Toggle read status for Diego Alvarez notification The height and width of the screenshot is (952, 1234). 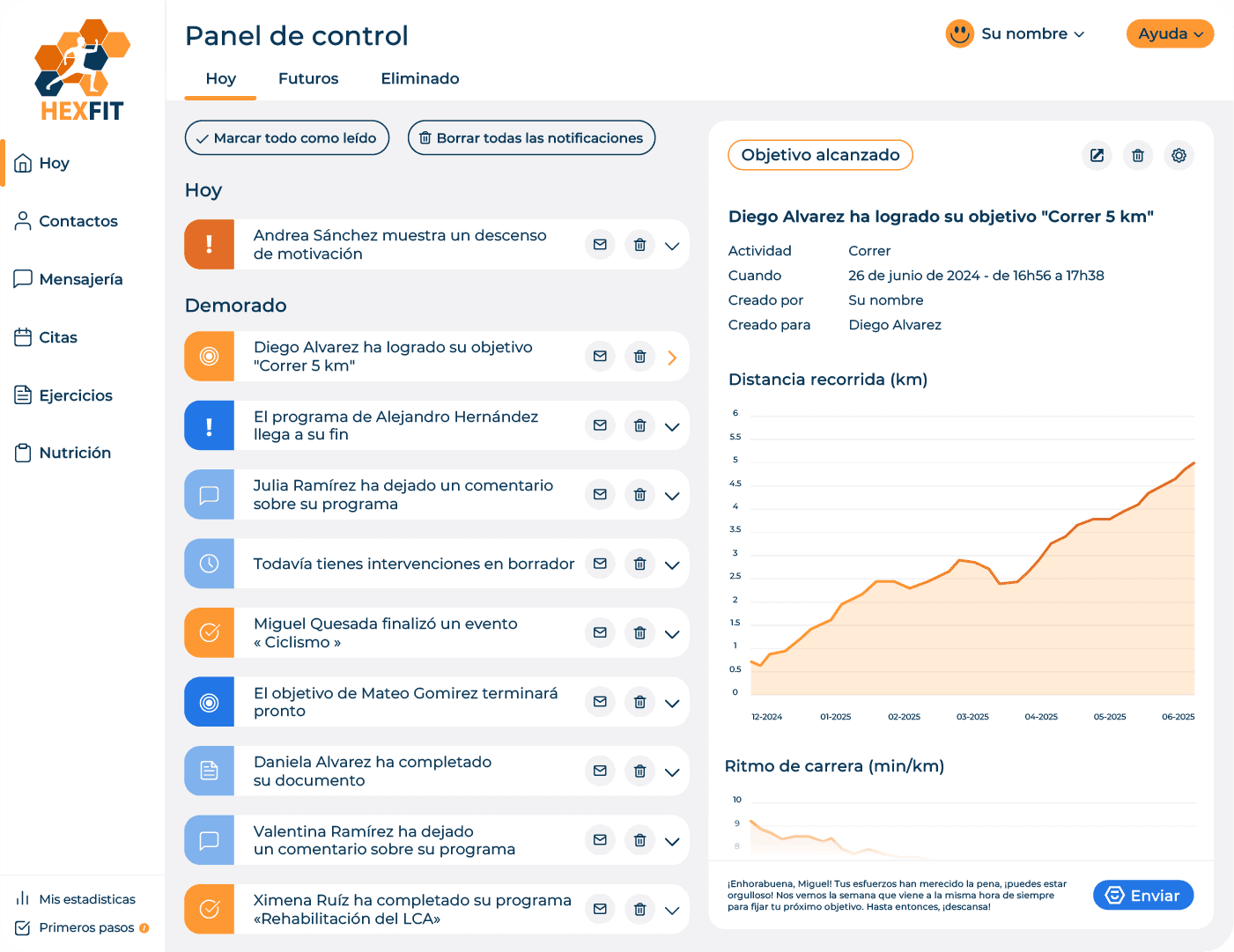pos(600,357)
